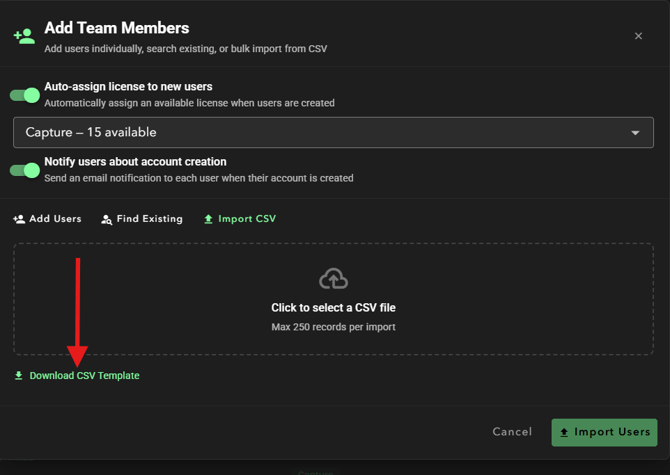Toggle Notify users about account creation
Screen dimensions: 670x475
pyautogui.click(x=25, y=170)
